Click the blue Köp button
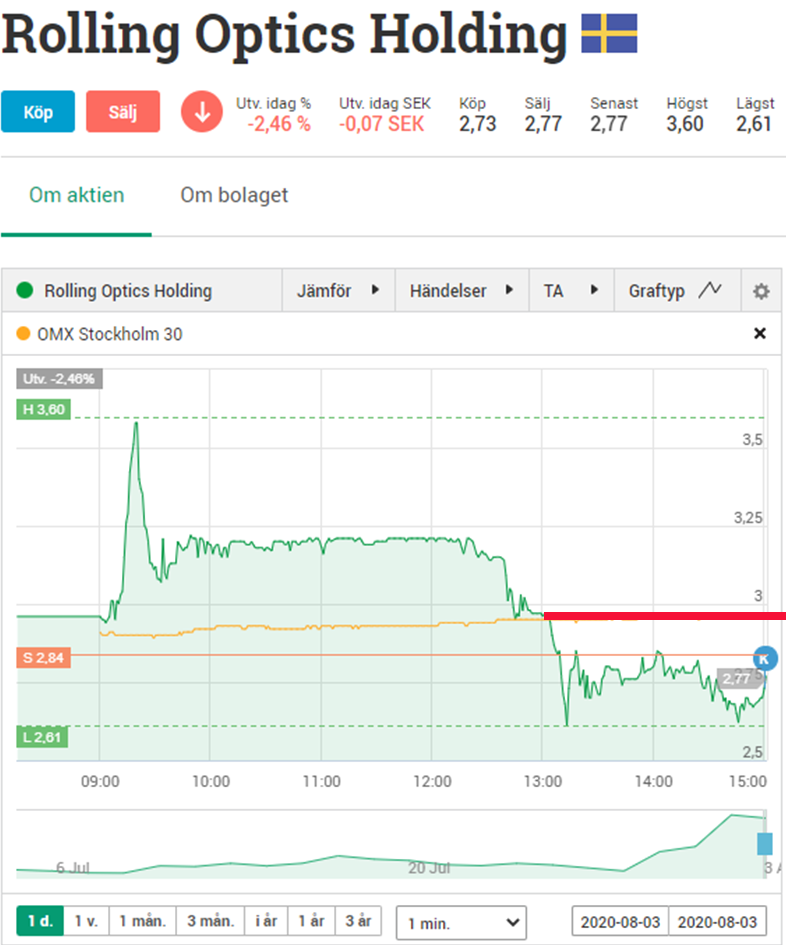Image resolution: width=786 pixels, height=945 pixels. (38, 111)
